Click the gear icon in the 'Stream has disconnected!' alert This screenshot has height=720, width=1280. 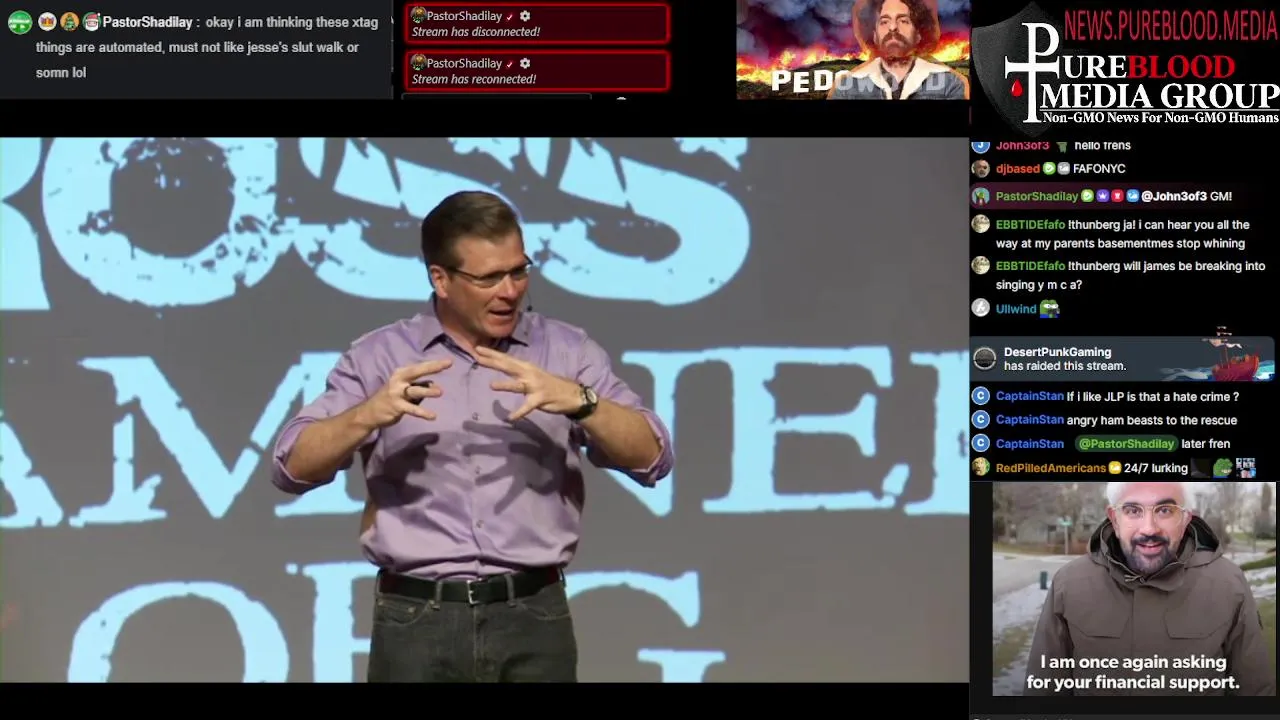coord(525,16)
